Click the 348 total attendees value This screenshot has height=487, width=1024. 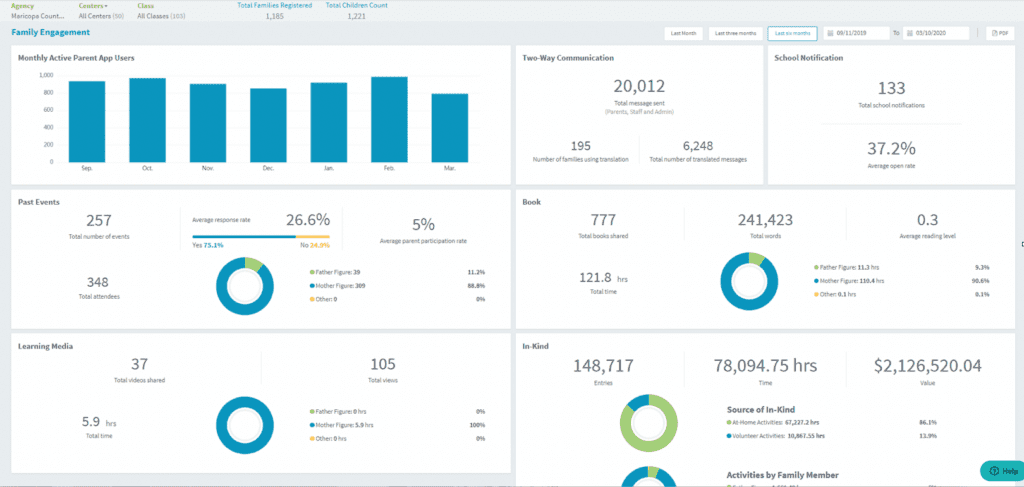[x=98, y=282]
